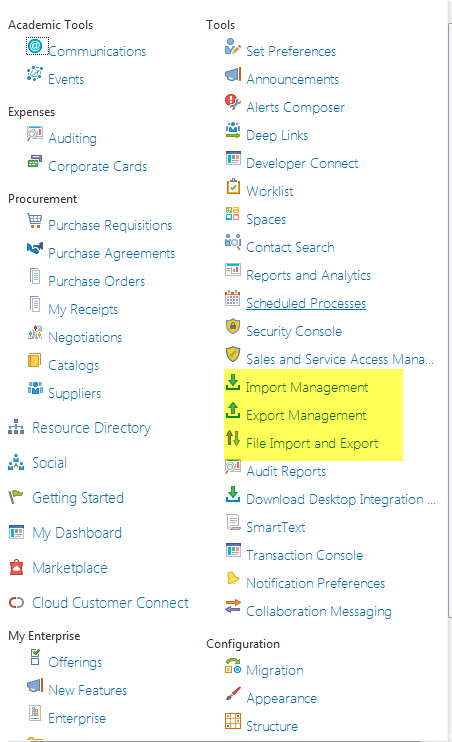
Task: Open Sales and Service Access Management link
Action: coord(340,360)
